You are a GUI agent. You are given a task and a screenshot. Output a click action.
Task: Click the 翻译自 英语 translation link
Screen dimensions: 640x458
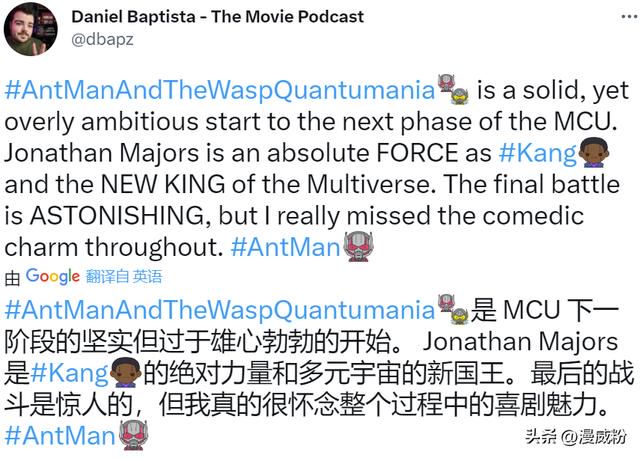124,277
